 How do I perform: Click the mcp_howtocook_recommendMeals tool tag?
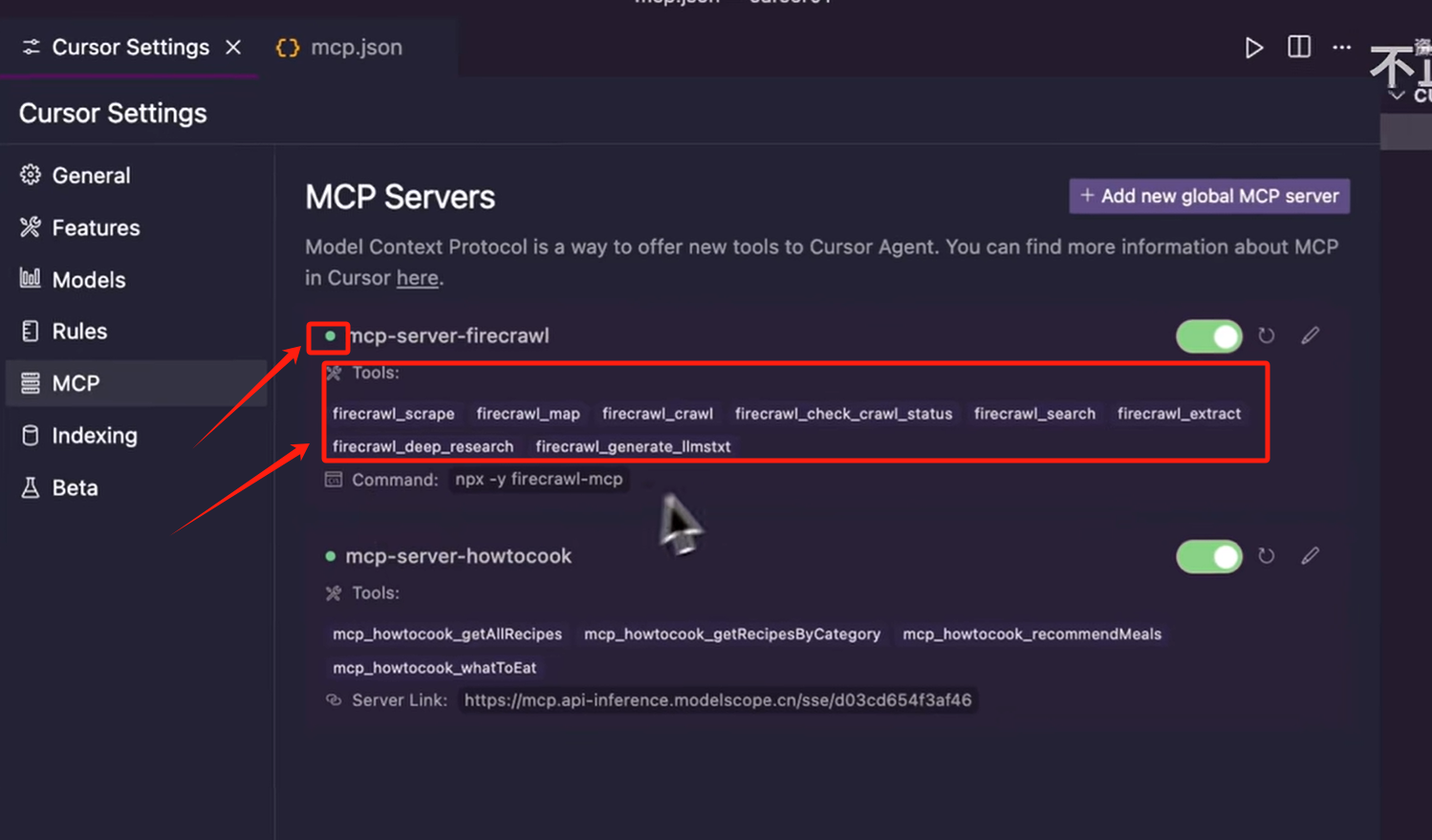pos(1031,635)
